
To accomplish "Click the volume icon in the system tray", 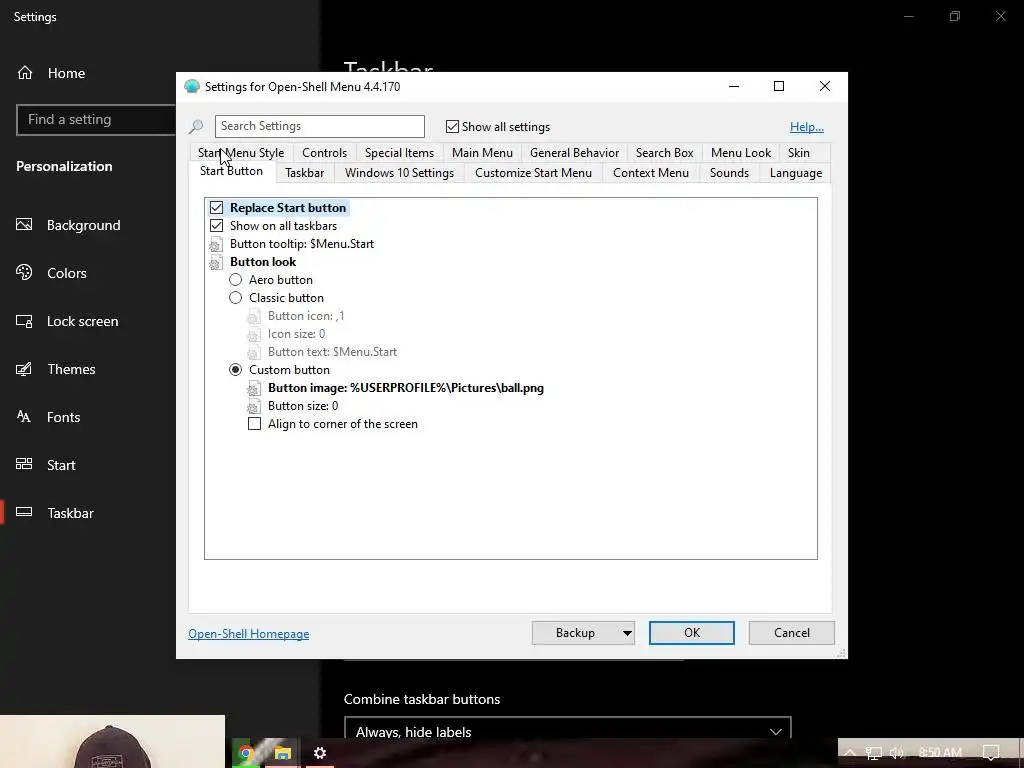I will [897, 753].
